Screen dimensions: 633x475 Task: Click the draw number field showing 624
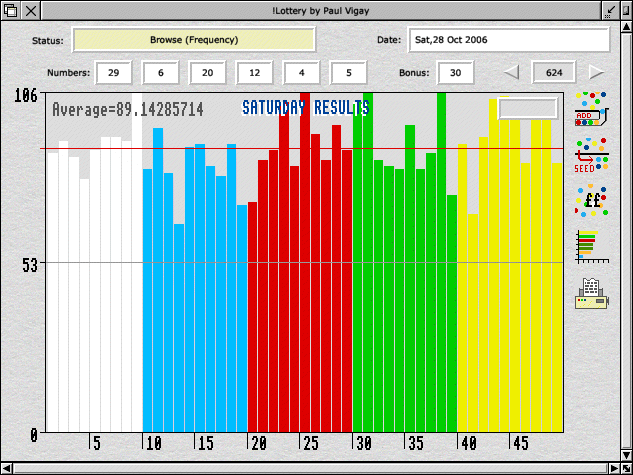coord(554,72)
